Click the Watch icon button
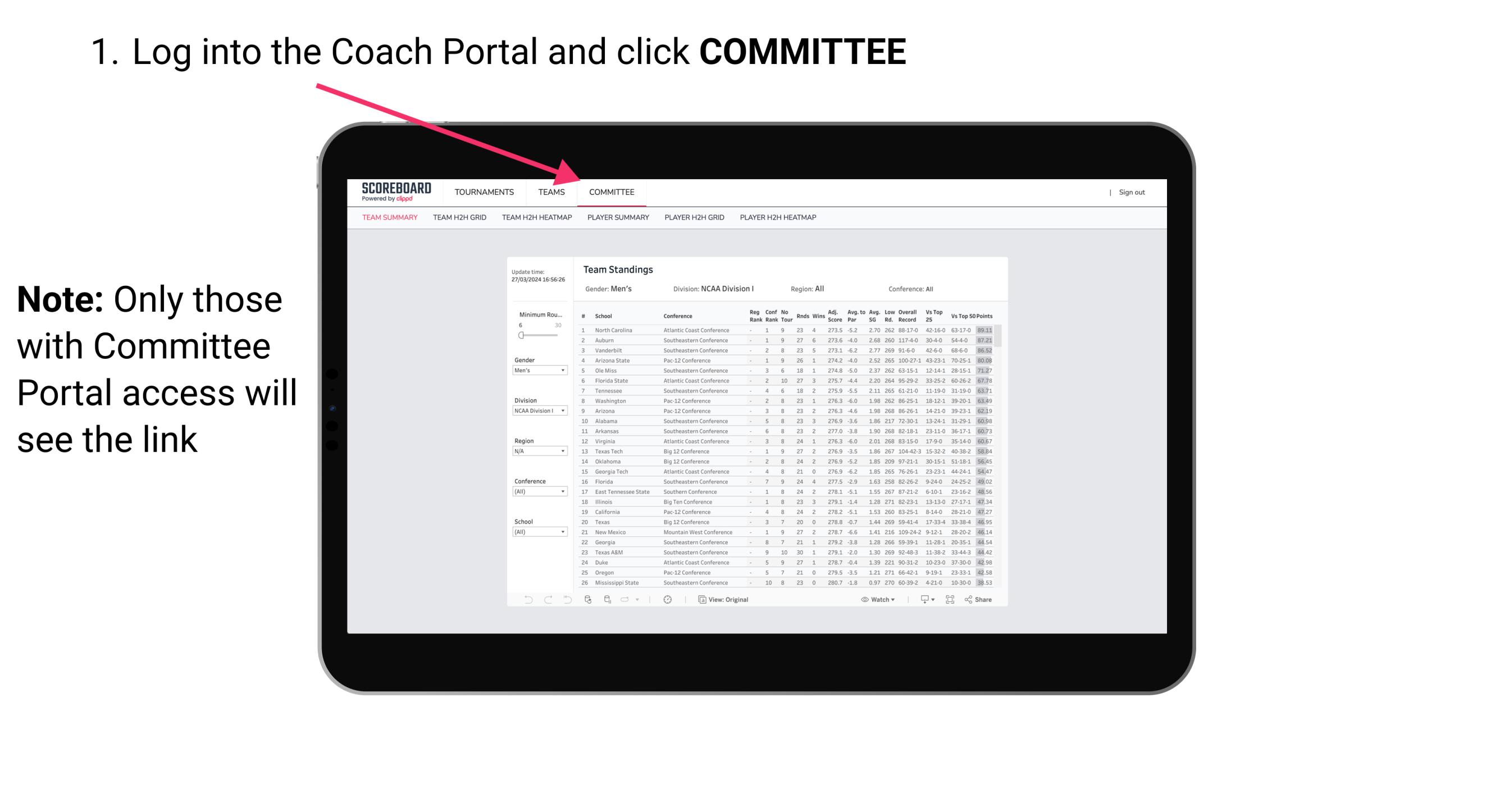 [x=863, y=600]
